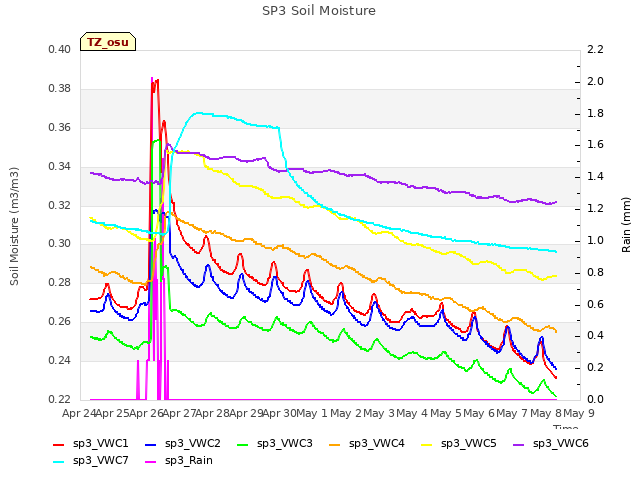Click the 1.0 tick on rain axis
Viewport: 640px width, 480px height.
(595, 240)
